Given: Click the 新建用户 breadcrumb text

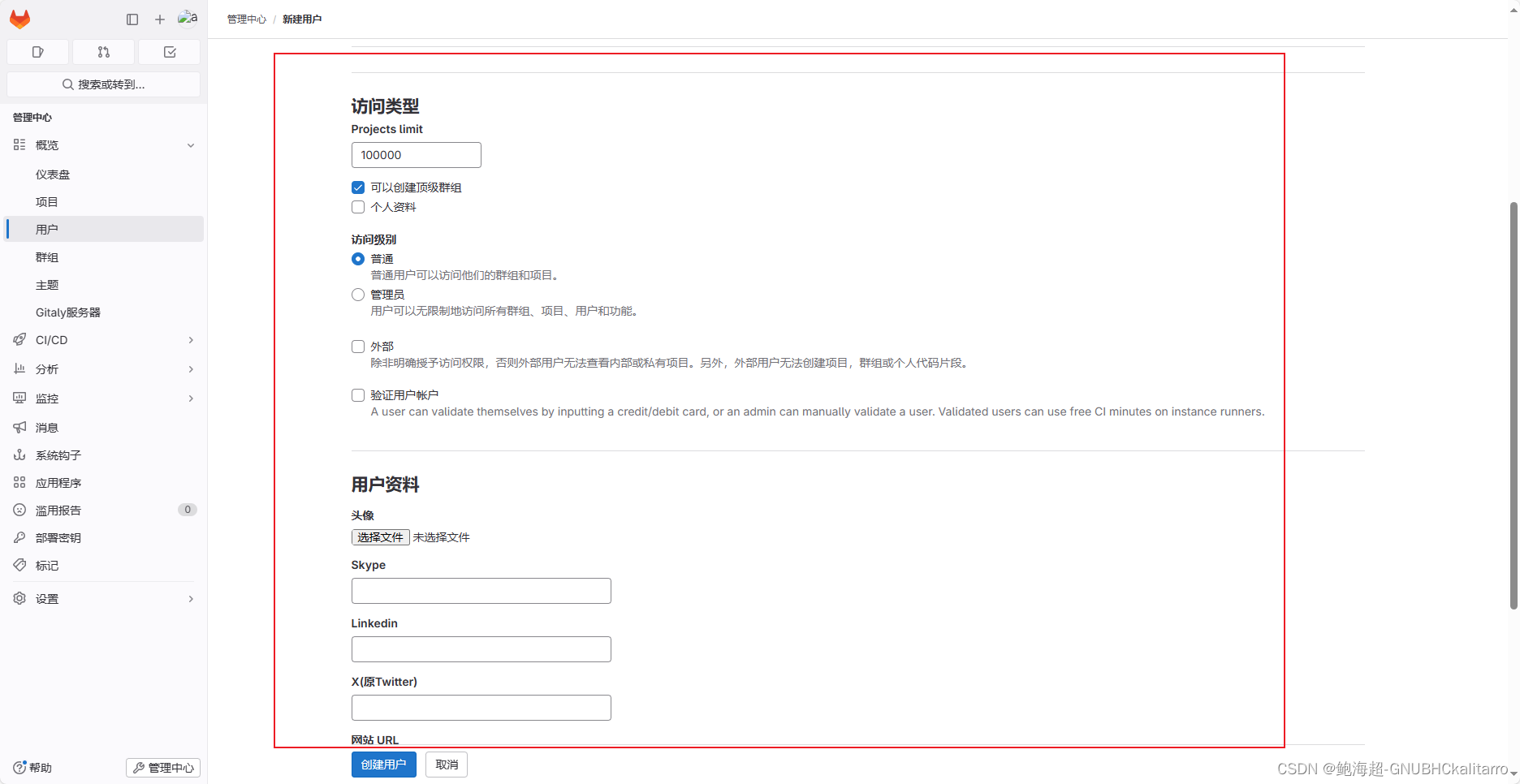Looking at the screenshot, I should (302, 19).
